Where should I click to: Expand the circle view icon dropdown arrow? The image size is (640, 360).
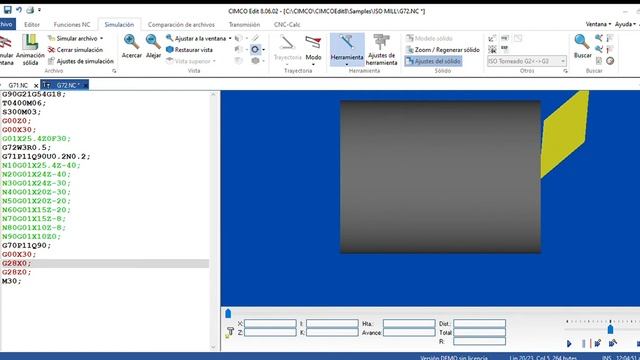click(263, 50)
